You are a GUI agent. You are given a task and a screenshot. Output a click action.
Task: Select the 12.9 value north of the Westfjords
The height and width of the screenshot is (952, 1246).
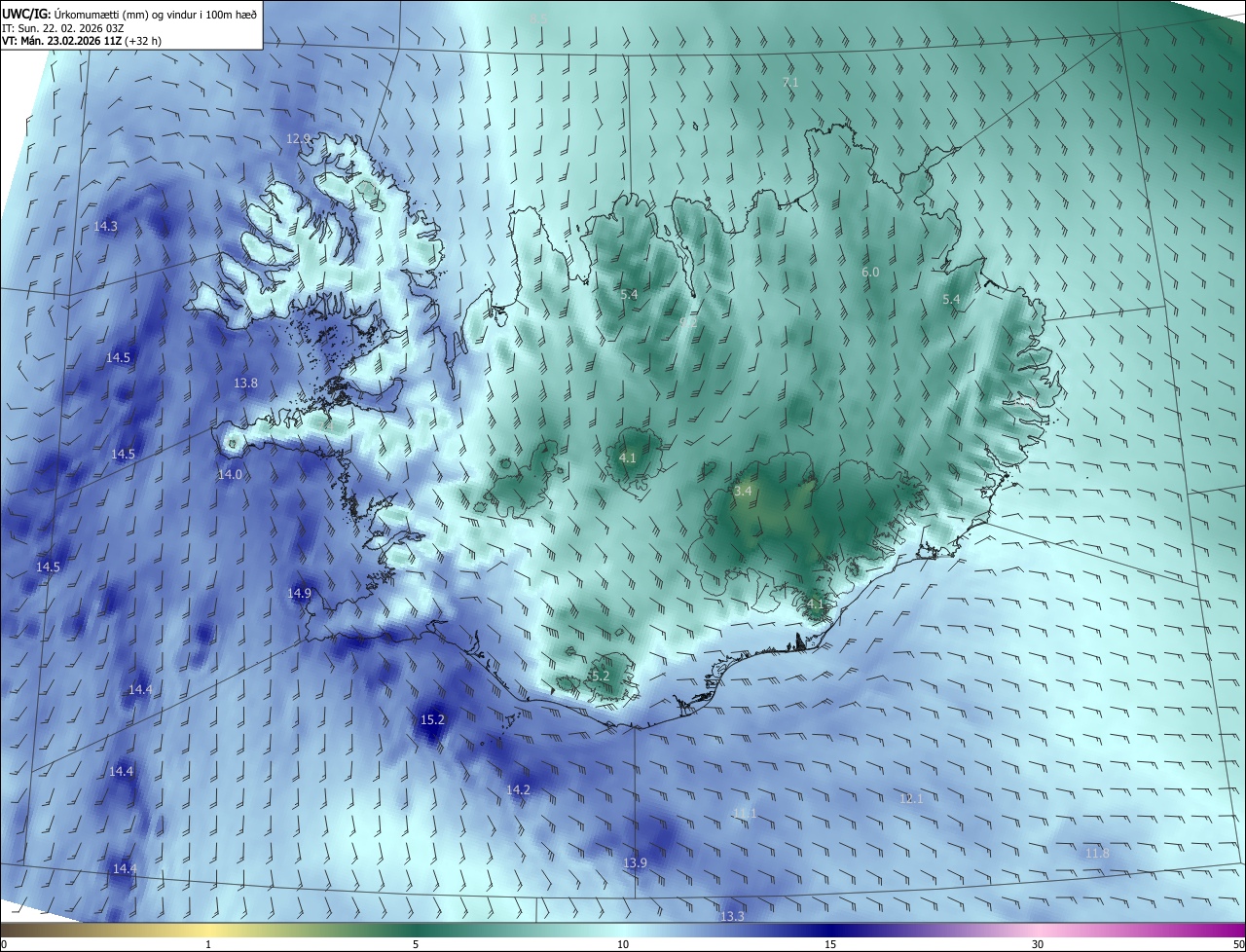point(298,139)
